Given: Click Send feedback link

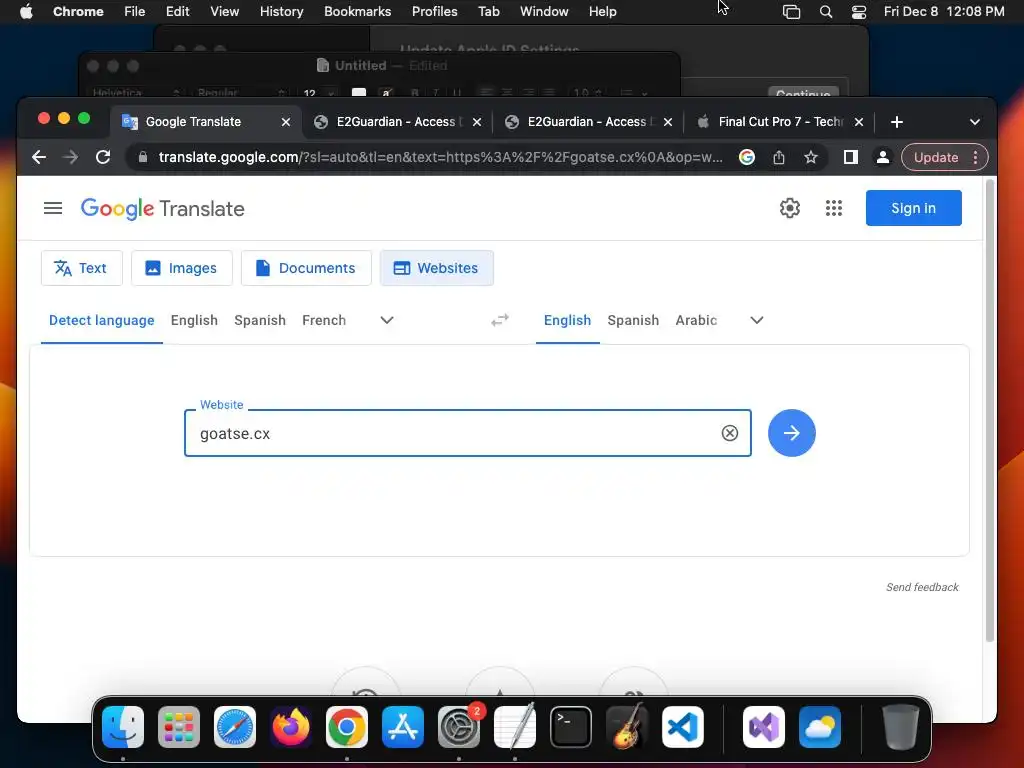Looking at the screenshot, I should pyautogui.click(x=922, y=587).
